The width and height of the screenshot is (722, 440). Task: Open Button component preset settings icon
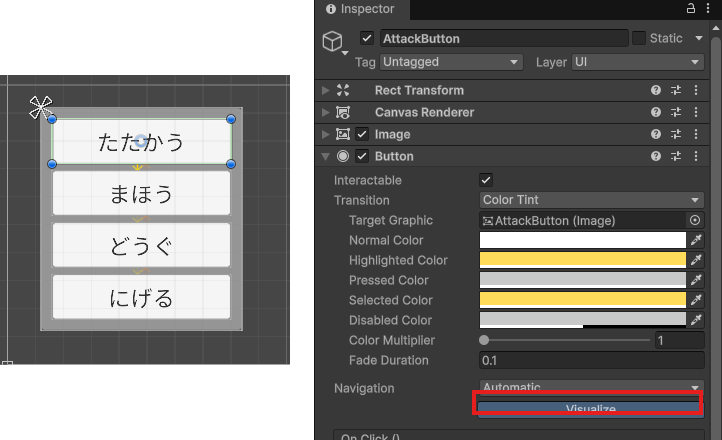tap(676, 156)
